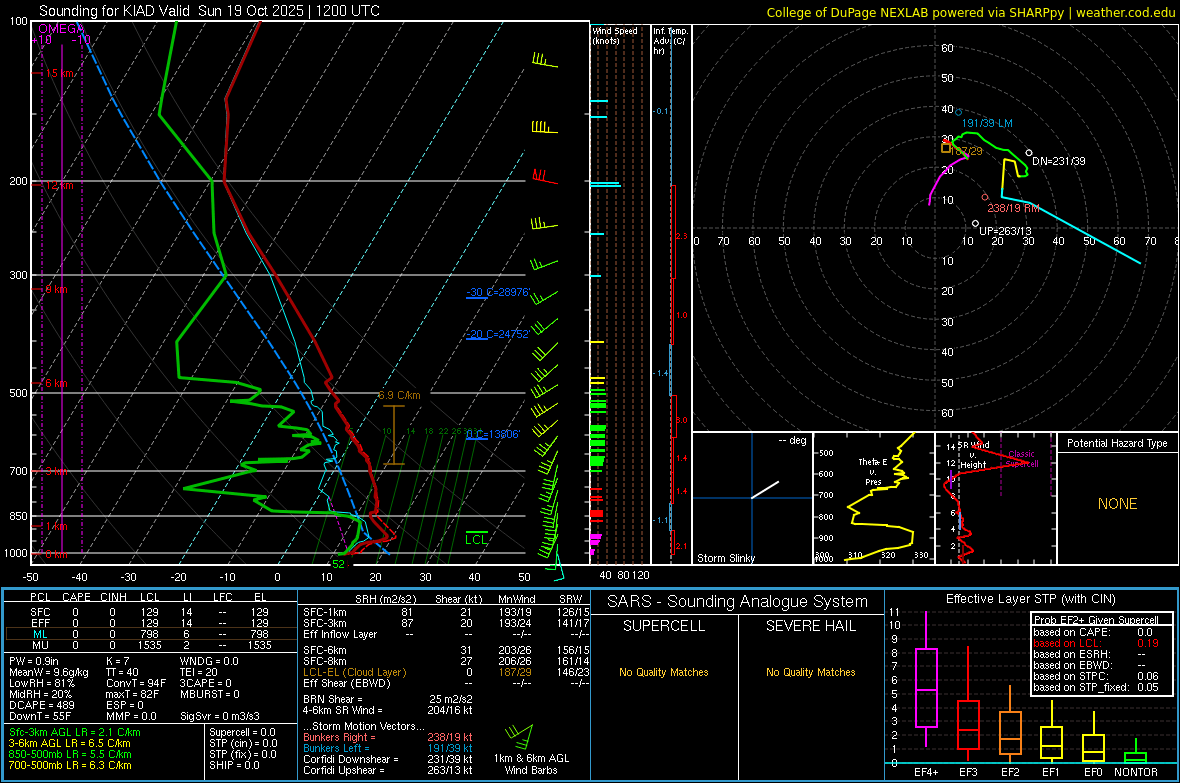
Task: Click the 'Supercell = 0.0' parameter
Action: [242, 732]
